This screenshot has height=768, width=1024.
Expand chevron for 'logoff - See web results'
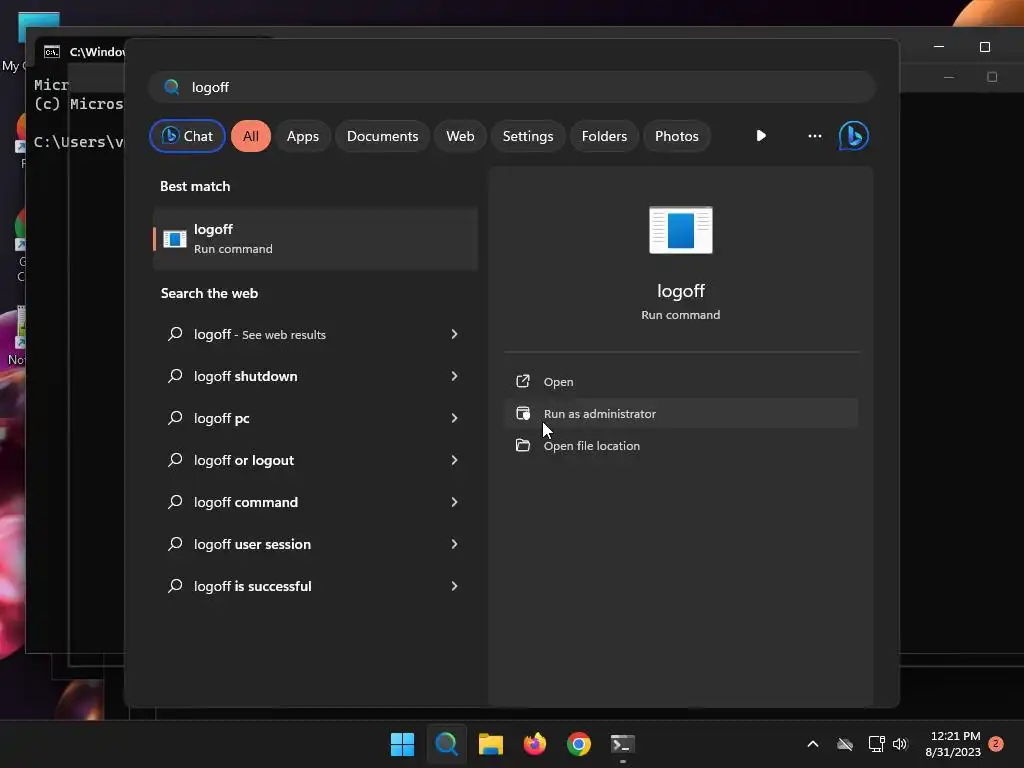click(455, 334)
